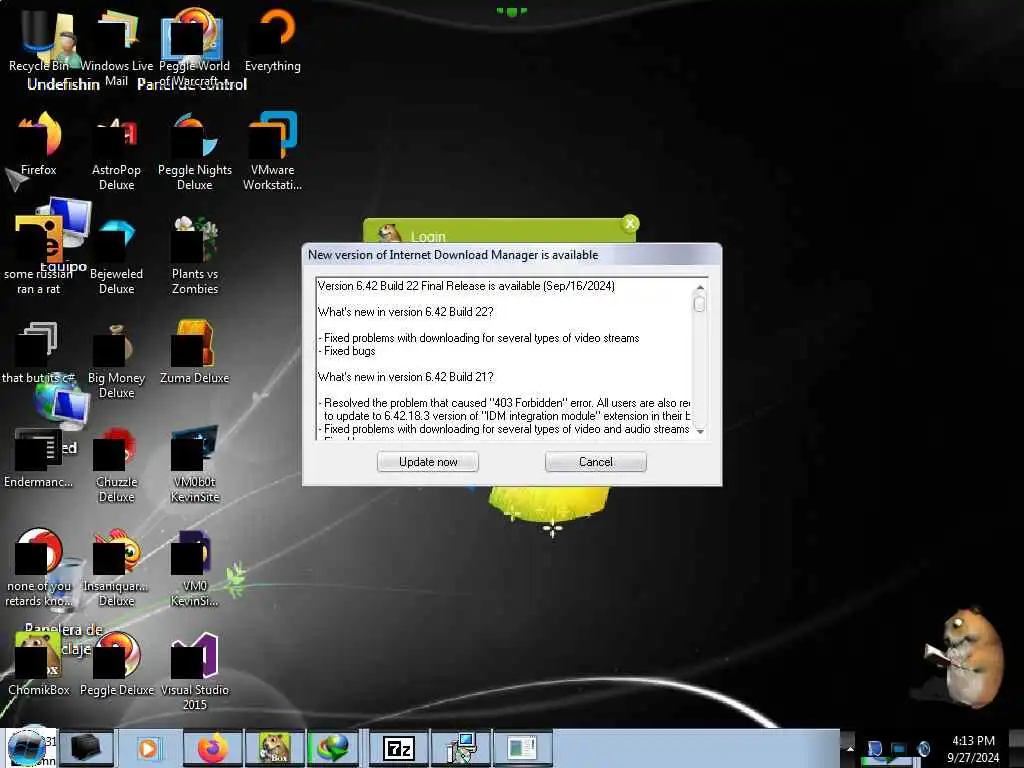Click scrollbar down arrow in release notes
1024x768 pixels.
[699, 432]
